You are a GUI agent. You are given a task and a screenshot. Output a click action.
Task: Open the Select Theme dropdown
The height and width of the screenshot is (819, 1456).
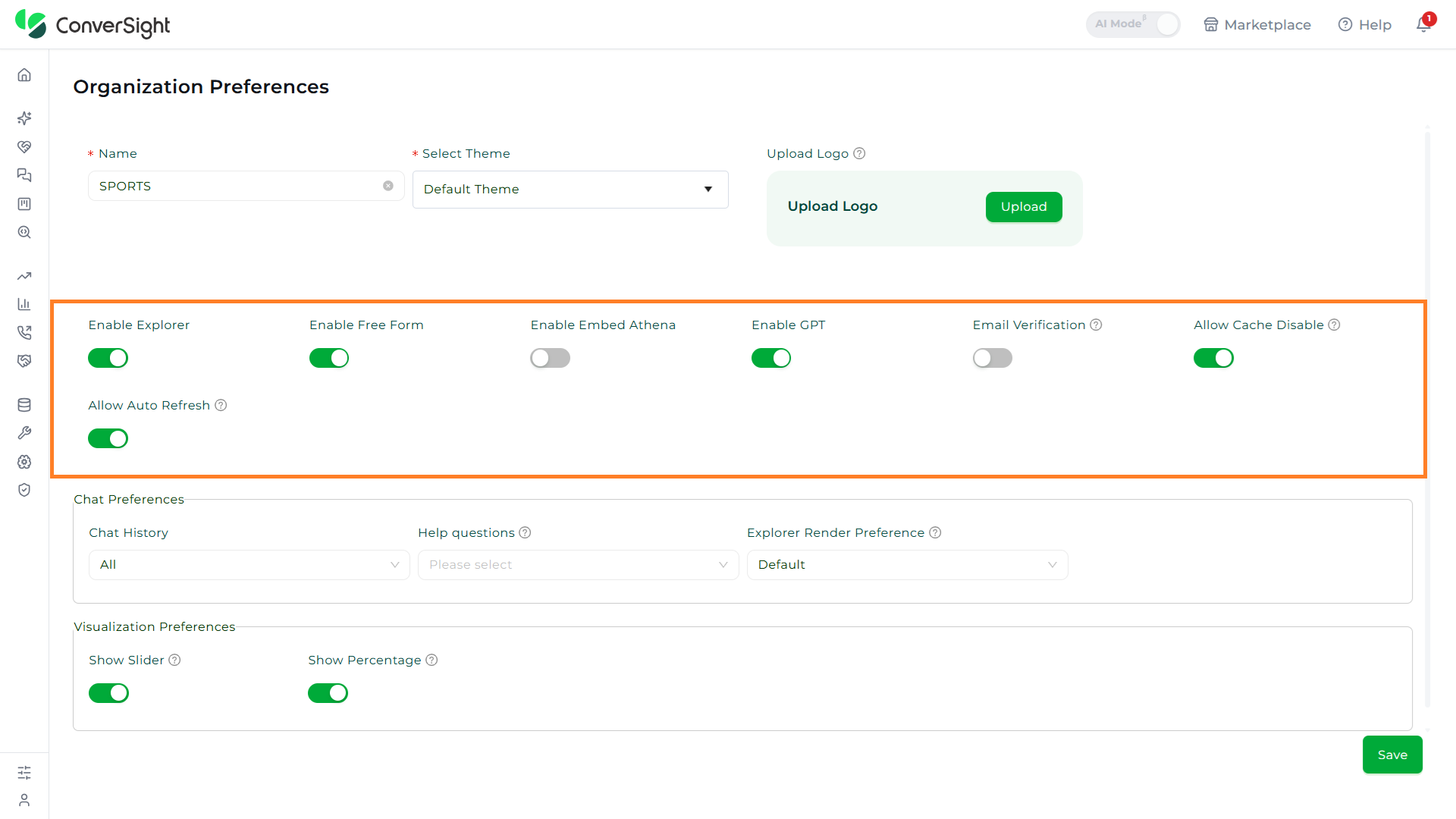[x=570, y=190]
